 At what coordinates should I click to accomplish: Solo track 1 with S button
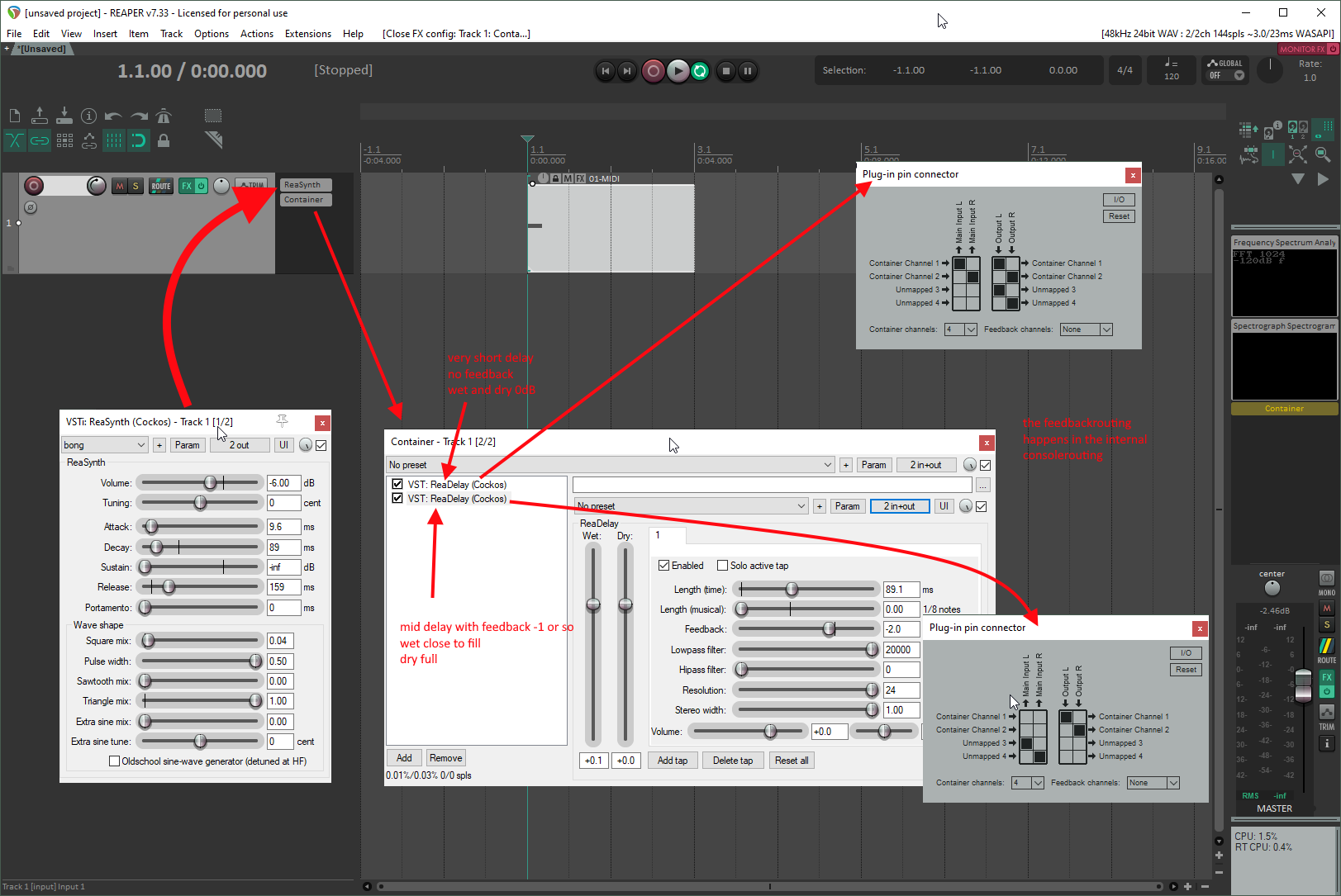[x=136, y=186]
